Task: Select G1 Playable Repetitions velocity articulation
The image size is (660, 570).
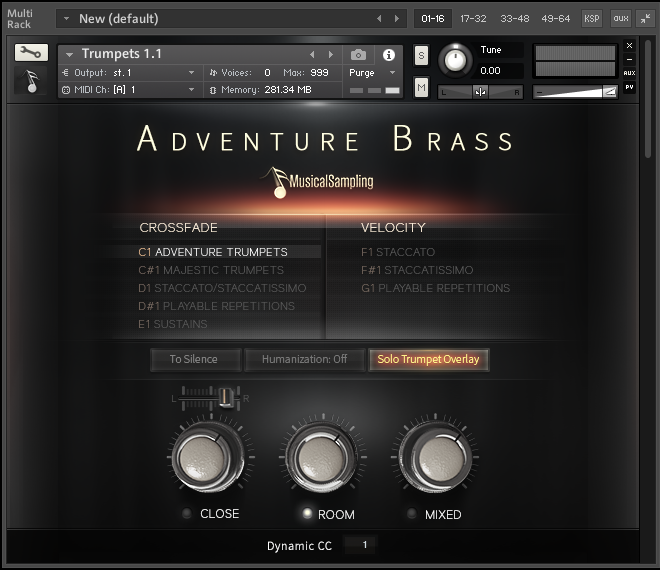Action: [x=435, y=288]
